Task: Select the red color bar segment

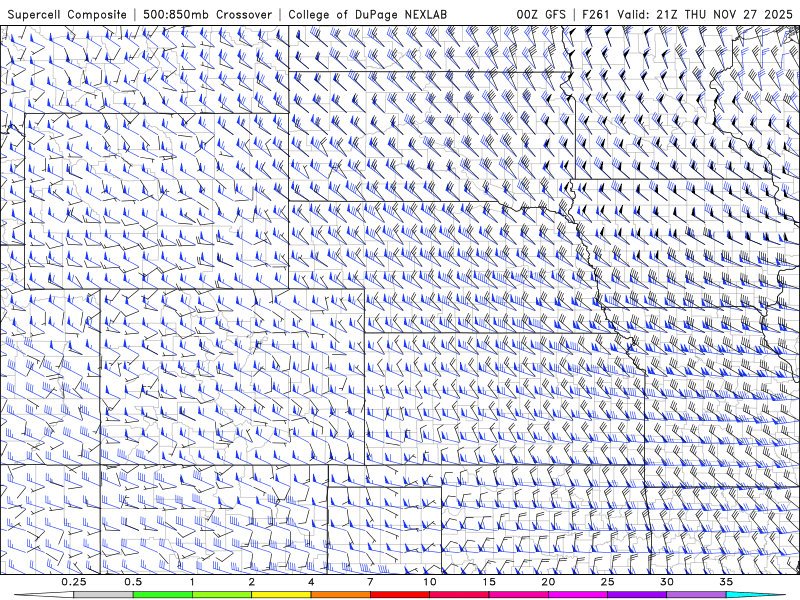Action: (399, 595)
